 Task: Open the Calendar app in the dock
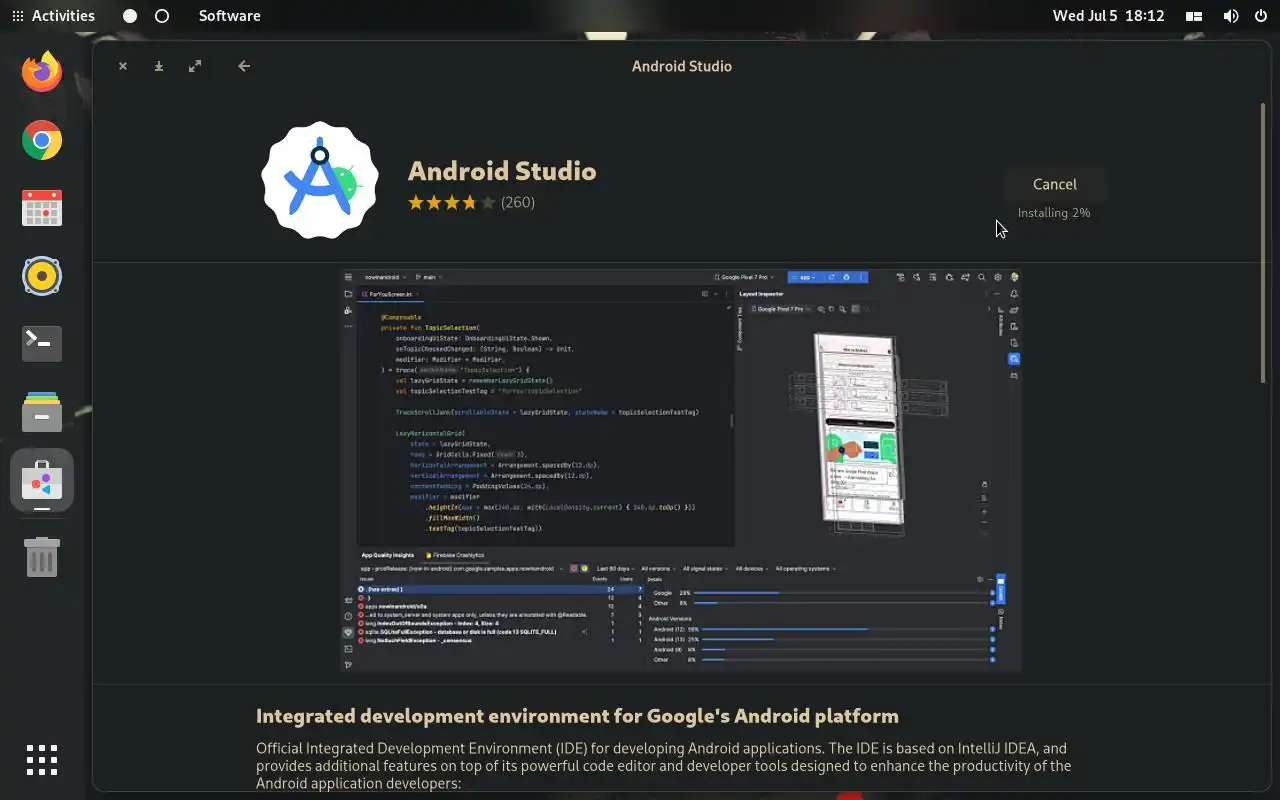tap(42, 208)
